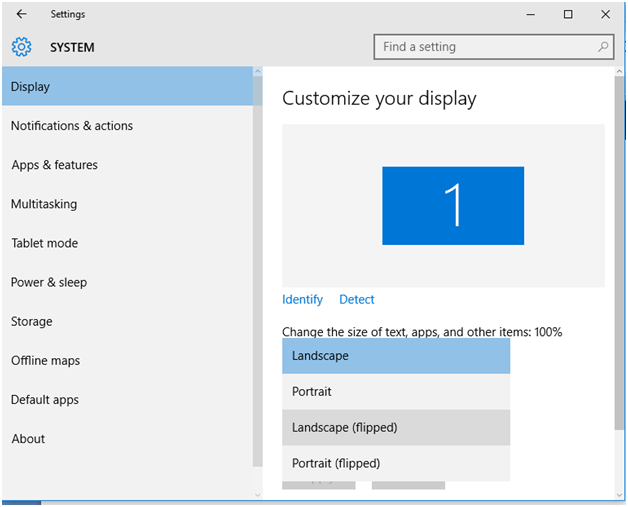Open Storage settings

coord(32,321)
